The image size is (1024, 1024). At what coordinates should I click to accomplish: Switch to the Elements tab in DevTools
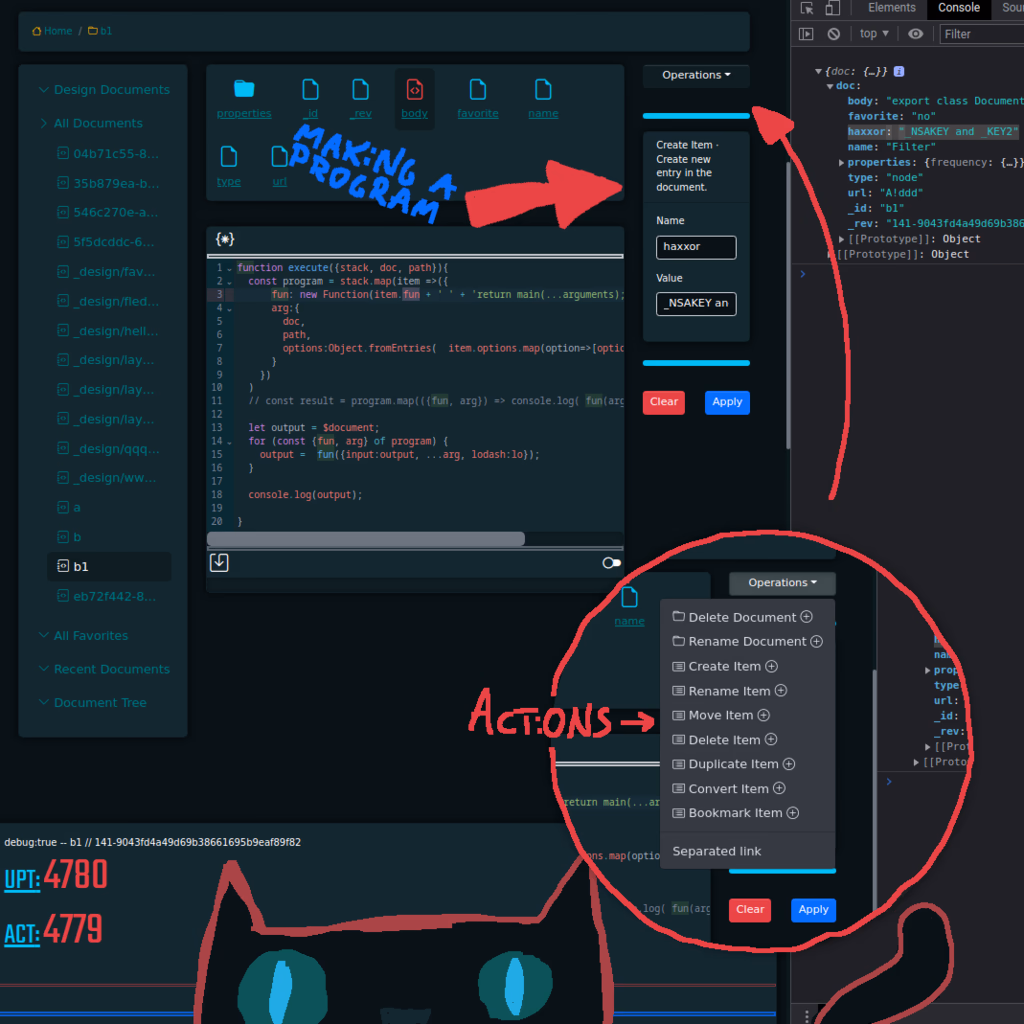[x=891, y=8]
